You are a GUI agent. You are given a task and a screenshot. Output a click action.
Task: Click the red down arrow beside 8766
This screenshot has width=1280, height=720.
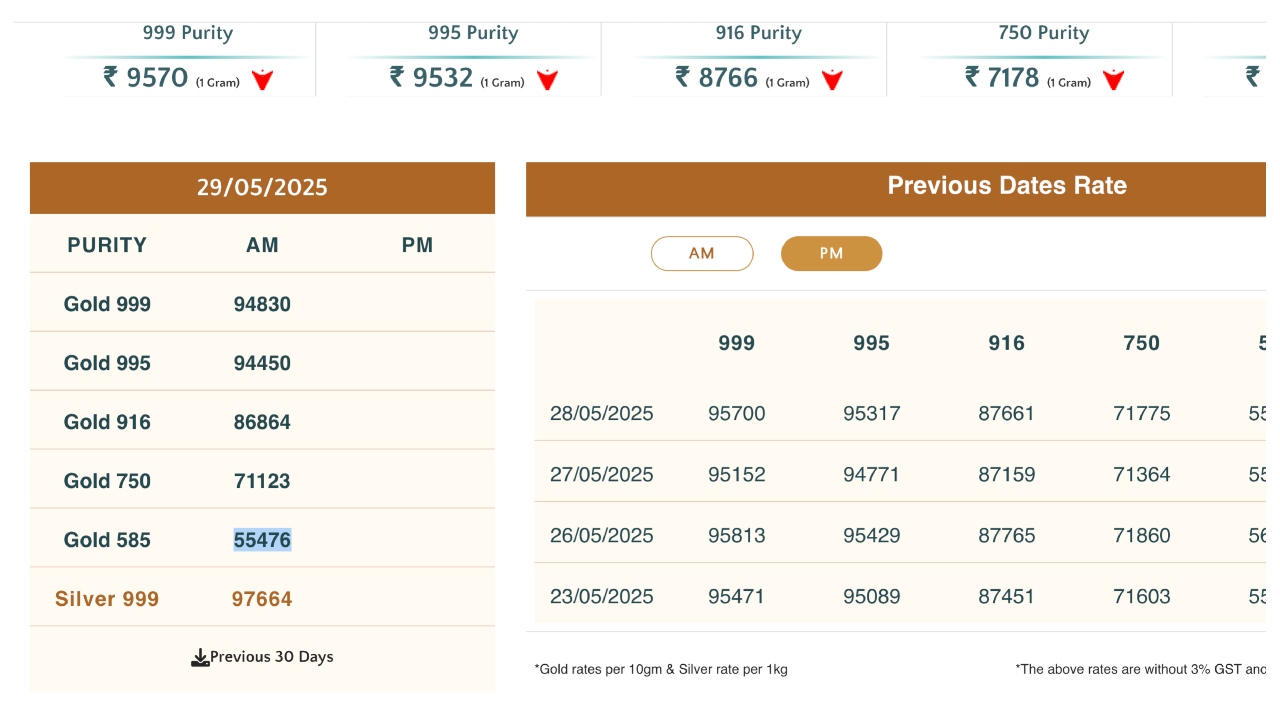coord(832,80)
